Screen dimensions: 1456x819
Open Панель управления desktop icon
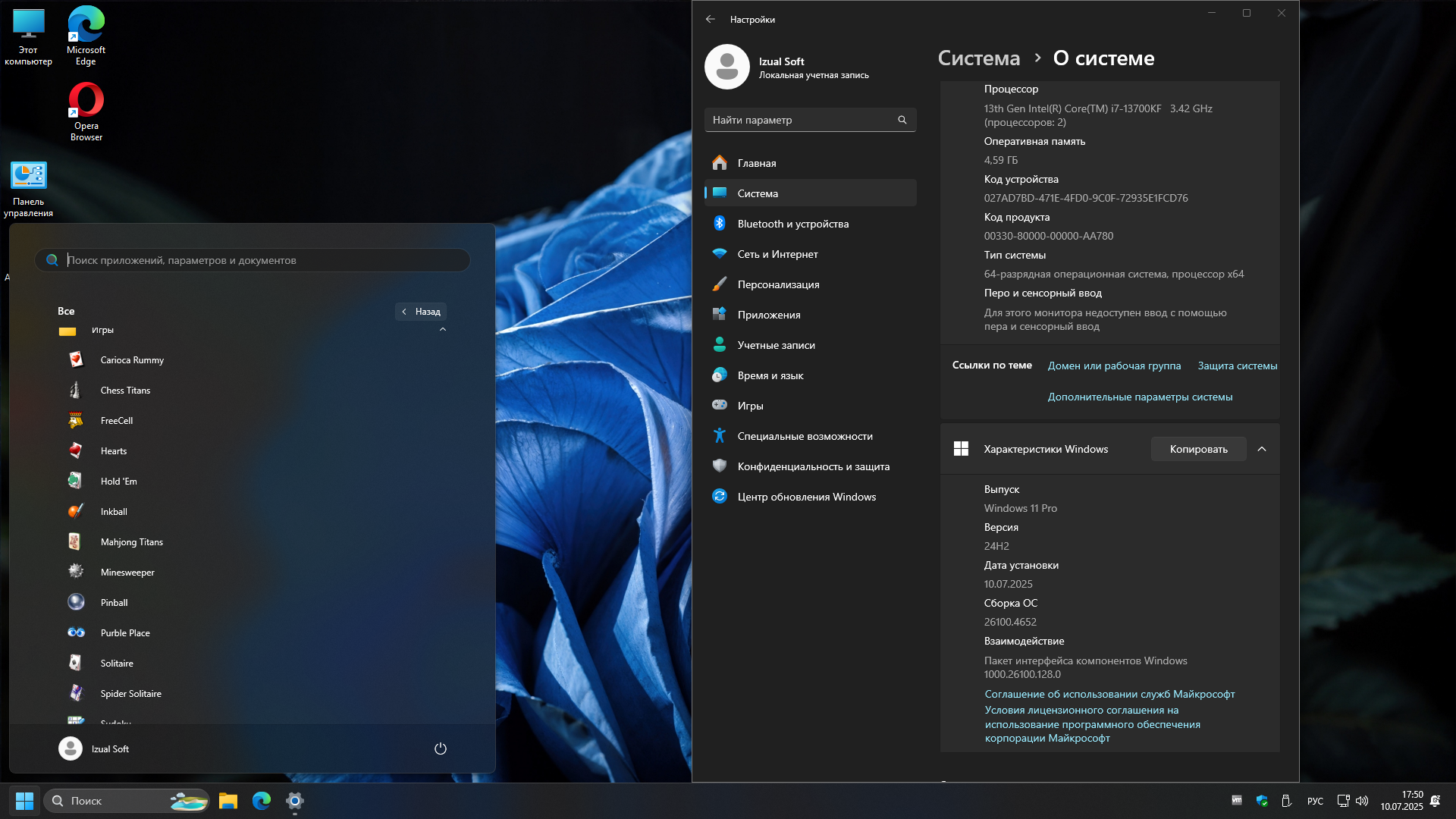point(28,190)
